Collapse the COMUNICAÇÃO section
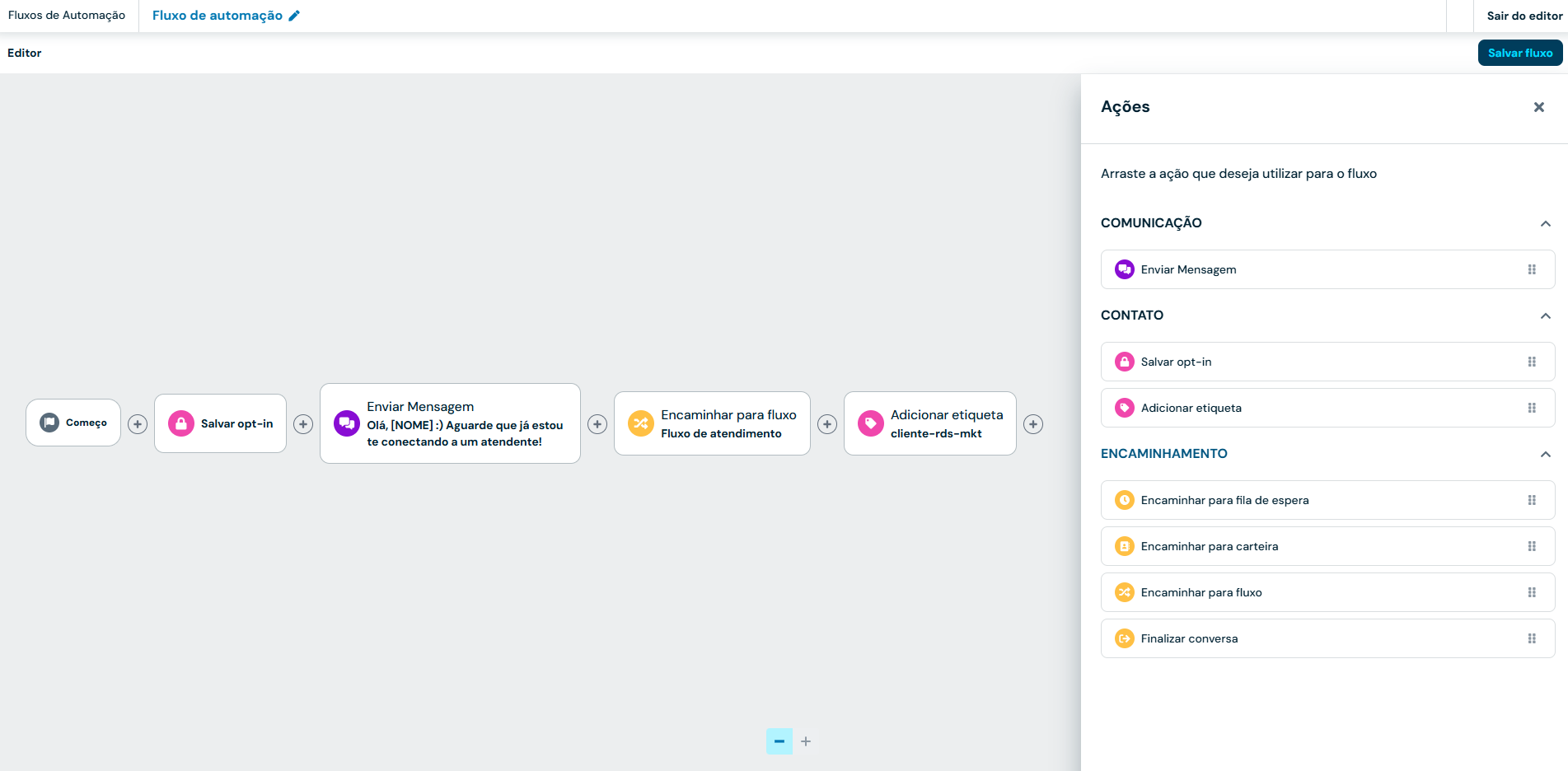1568x771 pixels. (1545, 223)
